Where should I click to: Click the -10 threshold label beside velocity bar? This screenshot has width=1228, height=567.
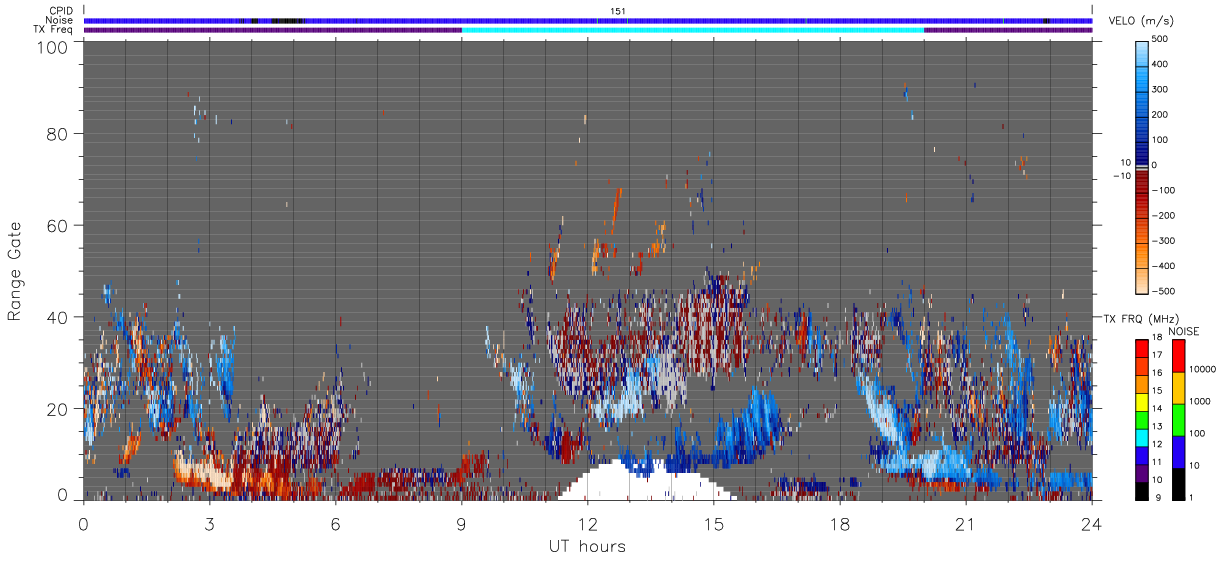(x=1122, y=177)
